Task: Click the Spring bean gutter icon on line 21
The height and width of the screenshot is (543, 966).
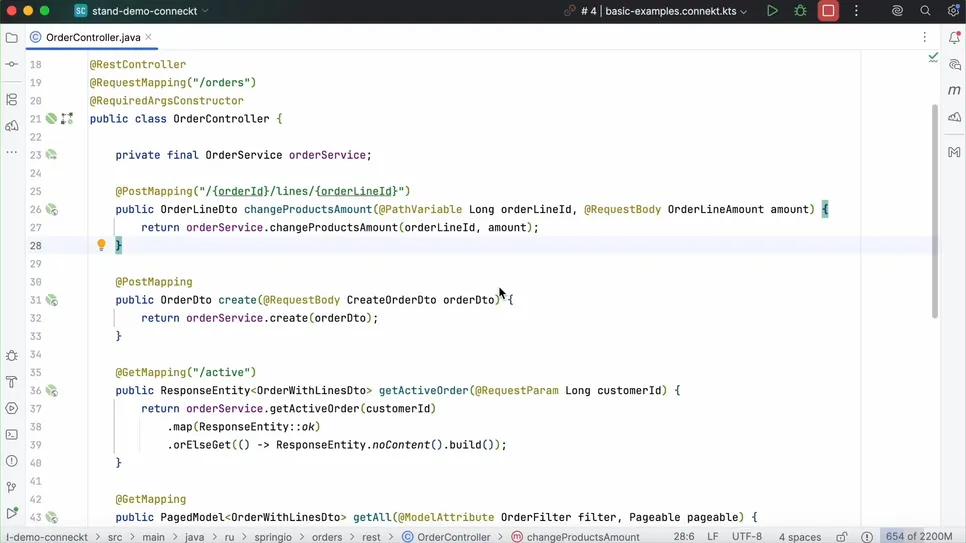Action: point(51,118)
